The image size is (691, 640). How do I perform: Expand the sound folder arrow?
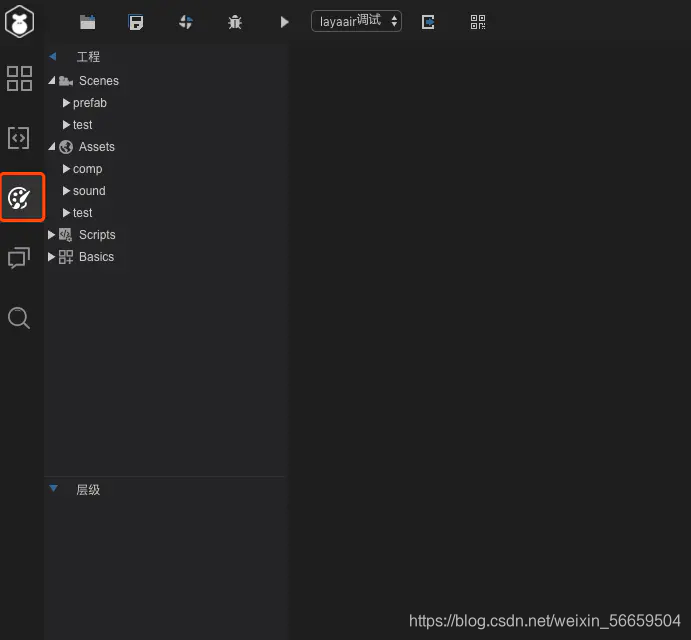point(66,191)
